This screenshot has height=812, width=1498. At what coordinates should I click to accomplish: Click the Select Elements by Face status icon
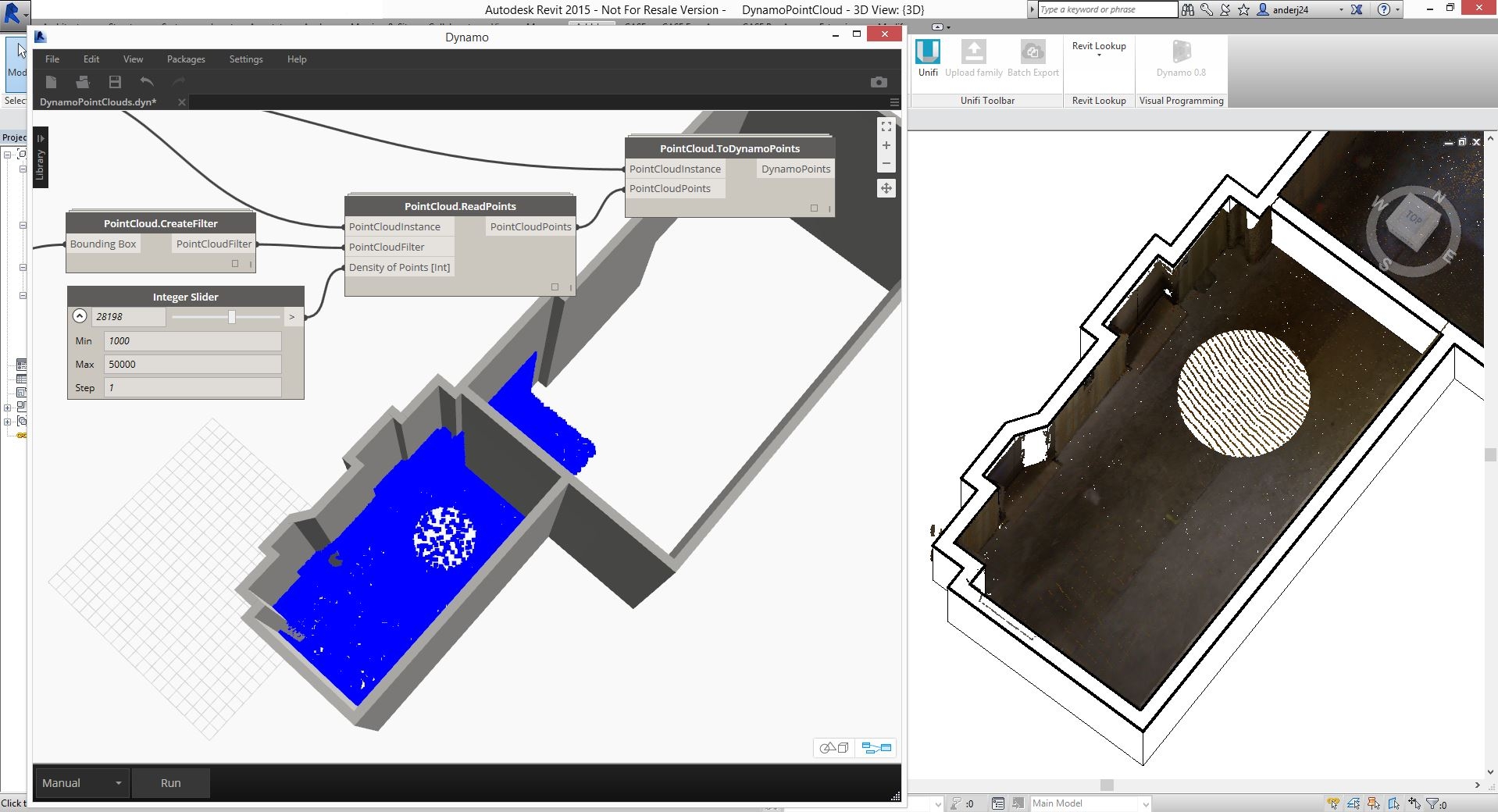click(1394, 803)
